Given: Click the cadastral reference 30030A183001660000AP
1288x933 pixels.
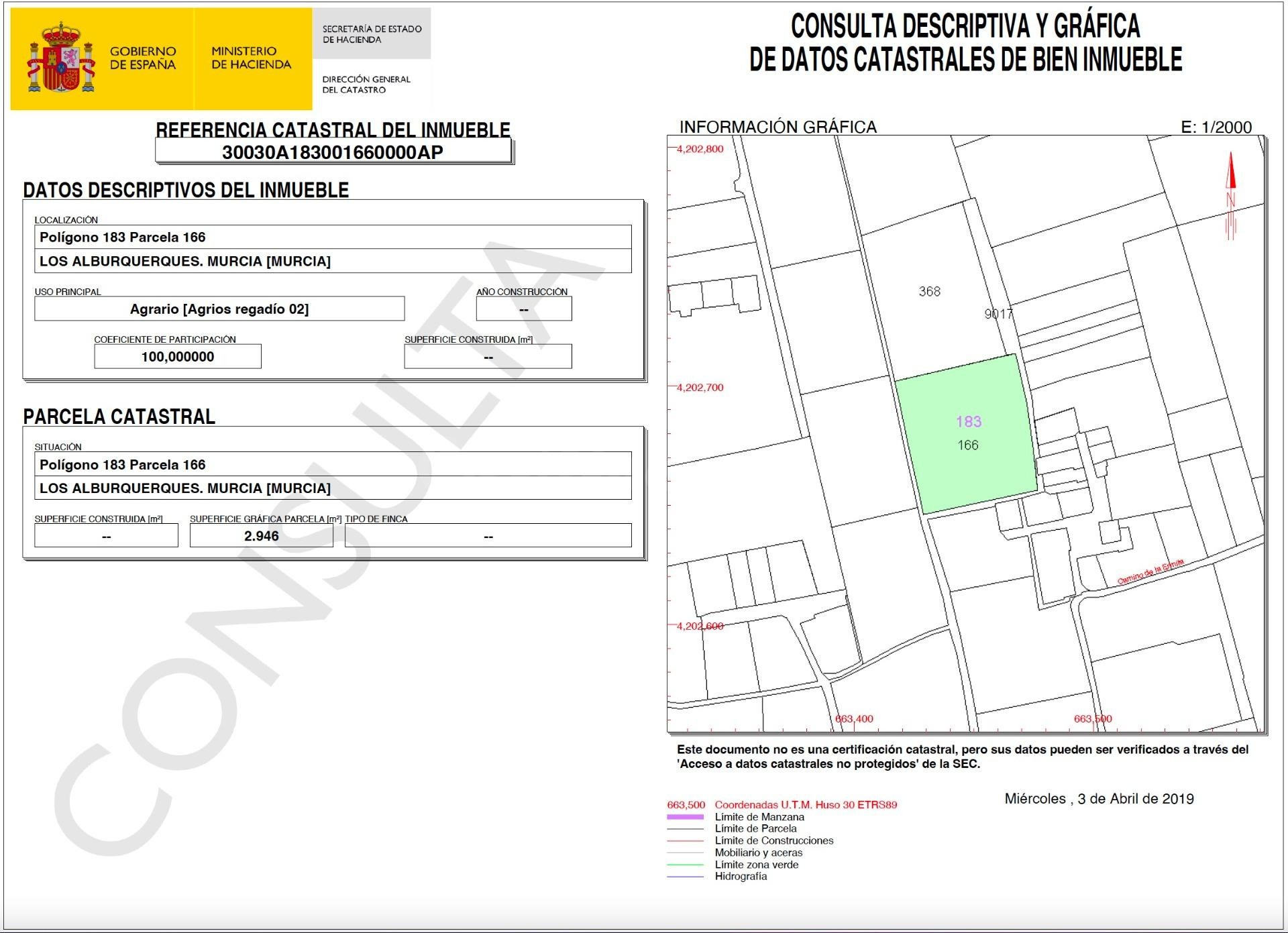Looking at the screenshot, I should (x=333, y=152).
